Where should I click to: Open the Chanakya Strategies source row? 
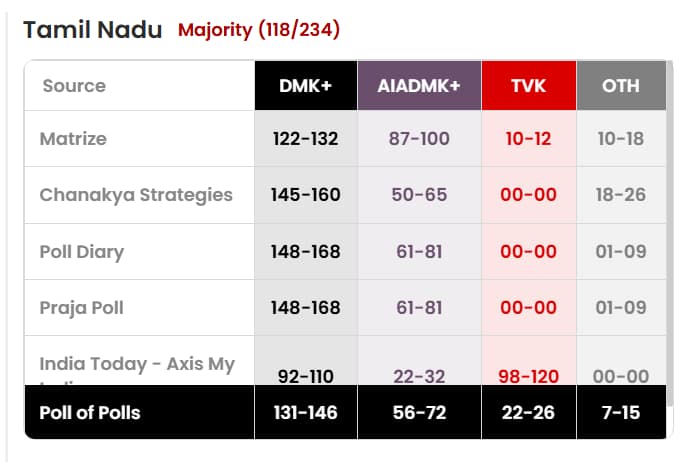point(136,194)
